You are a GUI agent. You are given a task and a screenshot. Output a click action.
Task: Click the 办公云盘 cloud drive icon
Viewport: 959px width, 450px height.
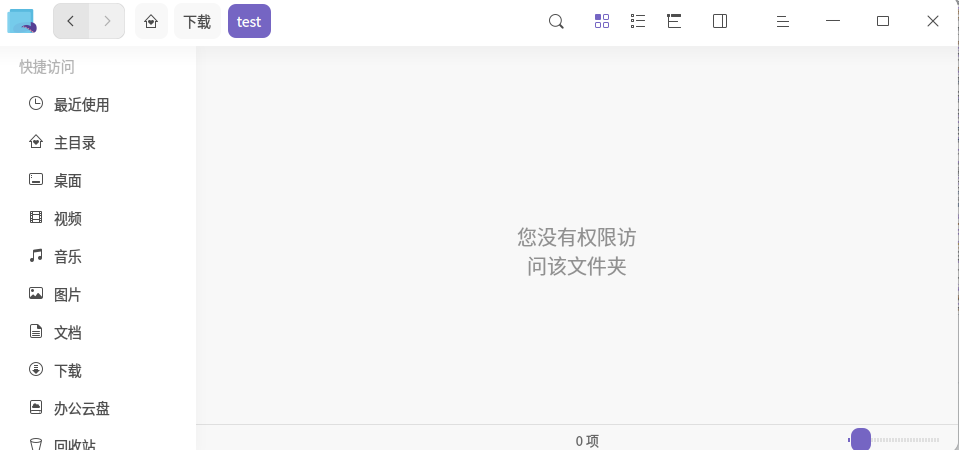coord(36,407)
